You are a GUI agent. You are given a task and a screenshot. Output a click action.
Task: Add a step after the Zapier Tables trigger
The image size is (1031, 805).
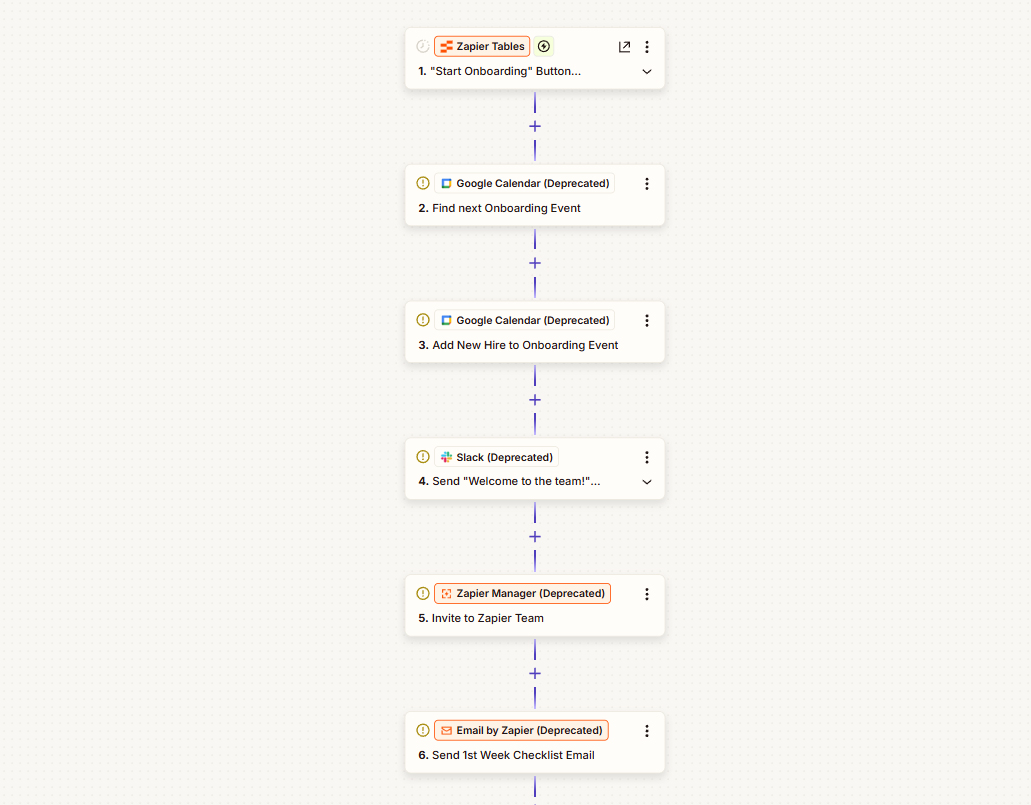pyautogui.click(x=535, y=126)
